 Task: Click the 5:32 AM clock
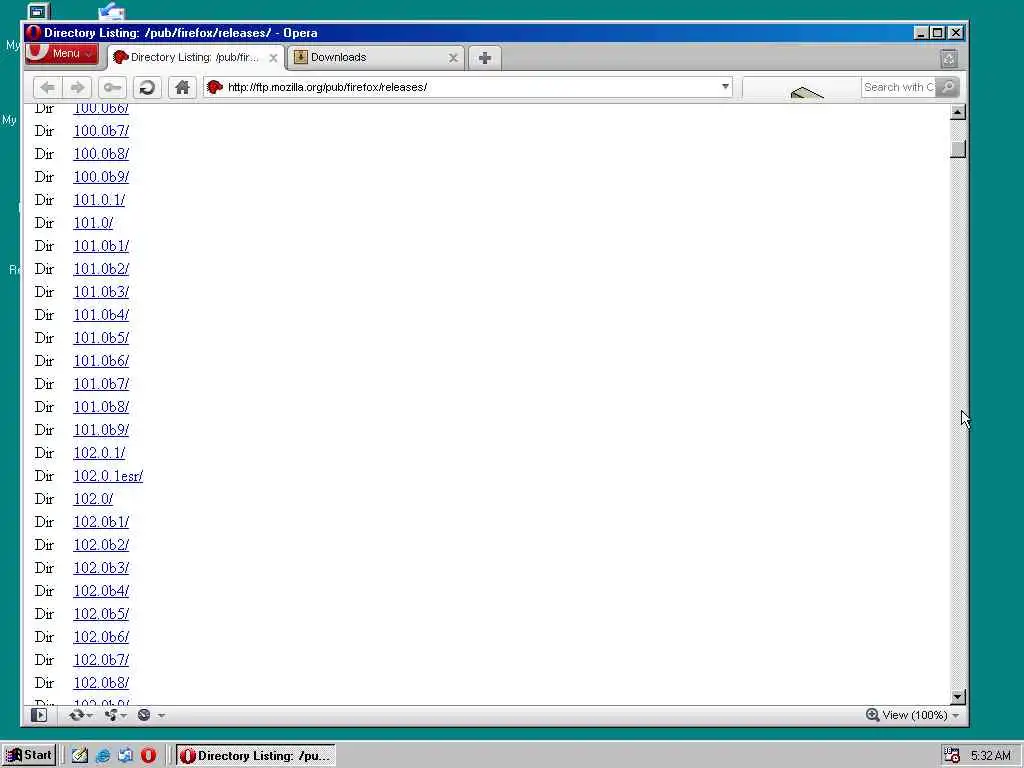coord(990,756)
